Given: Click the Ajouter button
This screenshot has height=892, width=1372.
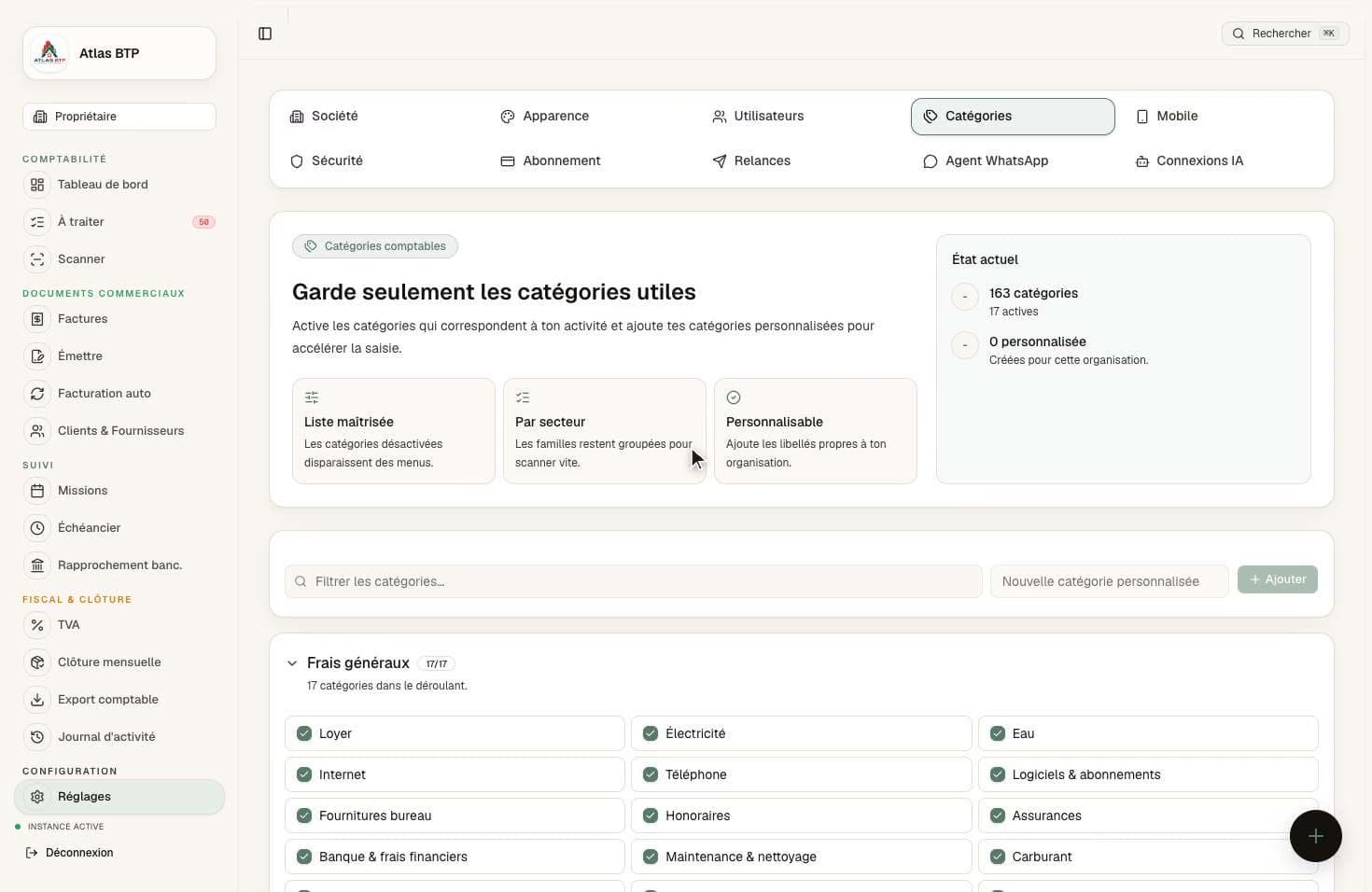Looking at the screenshot, I should tap(1278, 579).
